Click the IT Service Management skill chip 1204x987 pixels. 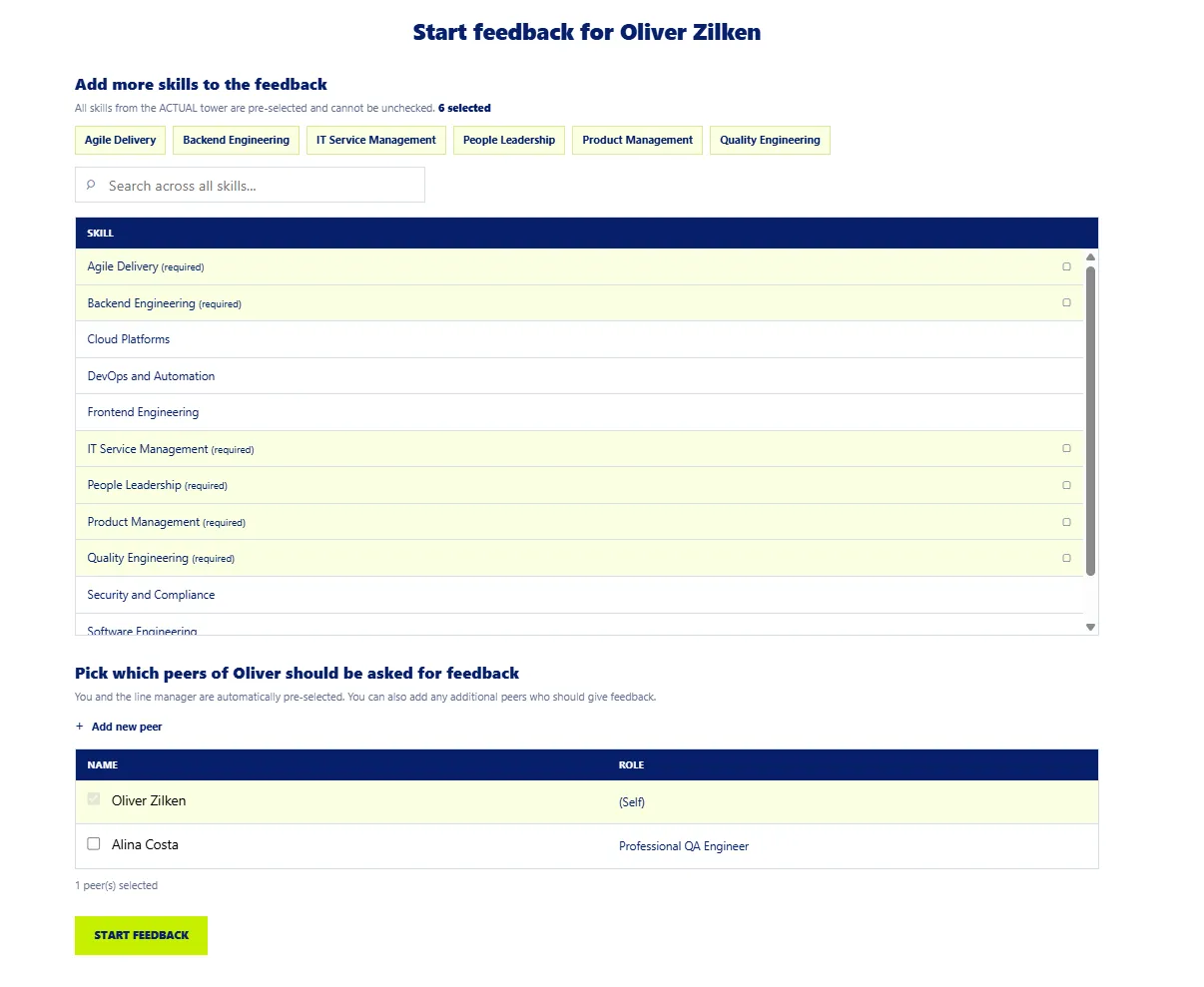point(376,140)
